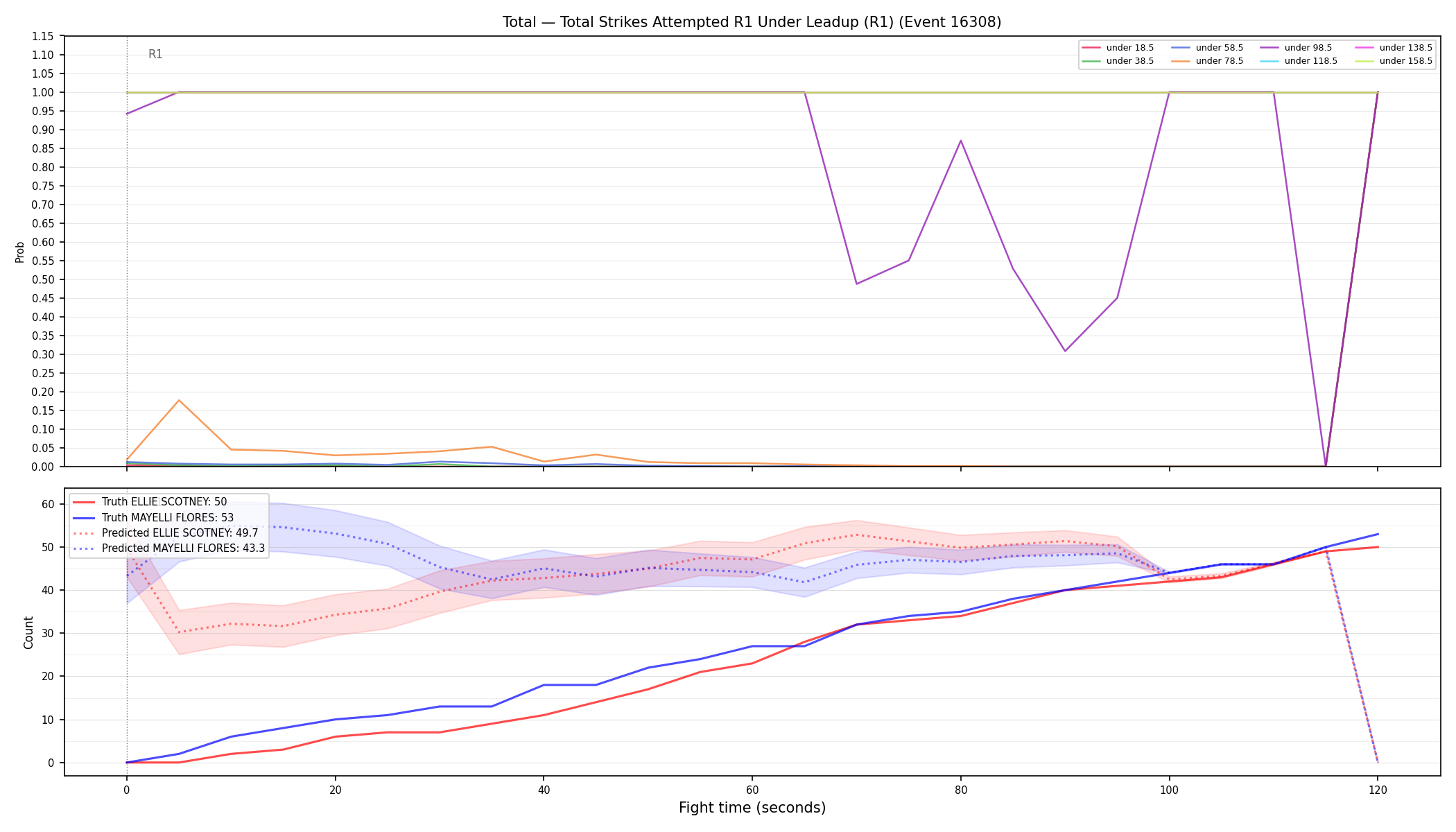
Task: Click the 'under 58.5' legend entry
Action: click(x=1207, y=48)
